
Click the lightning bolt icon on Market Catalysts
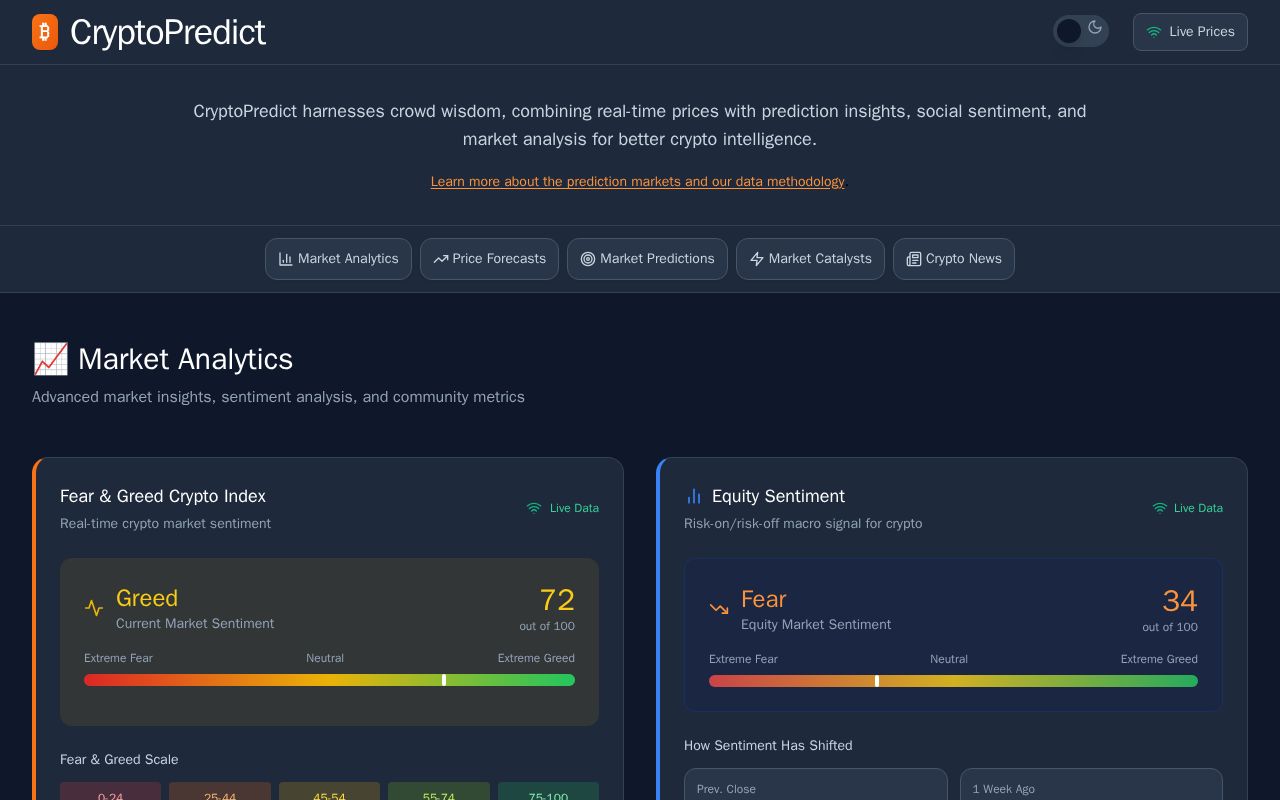click(757, 259)
